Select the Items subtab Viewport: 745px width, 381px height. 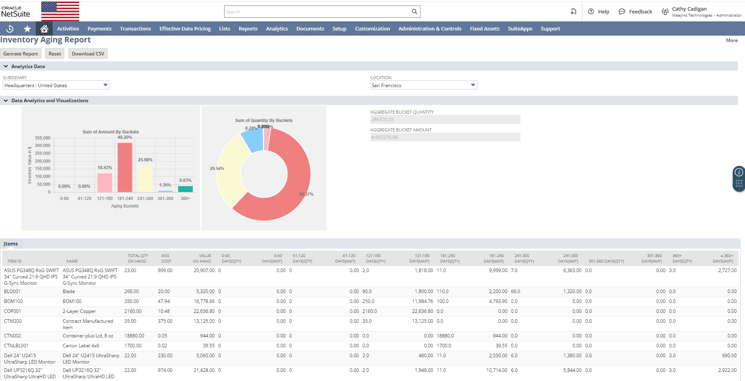coord(11,244)
